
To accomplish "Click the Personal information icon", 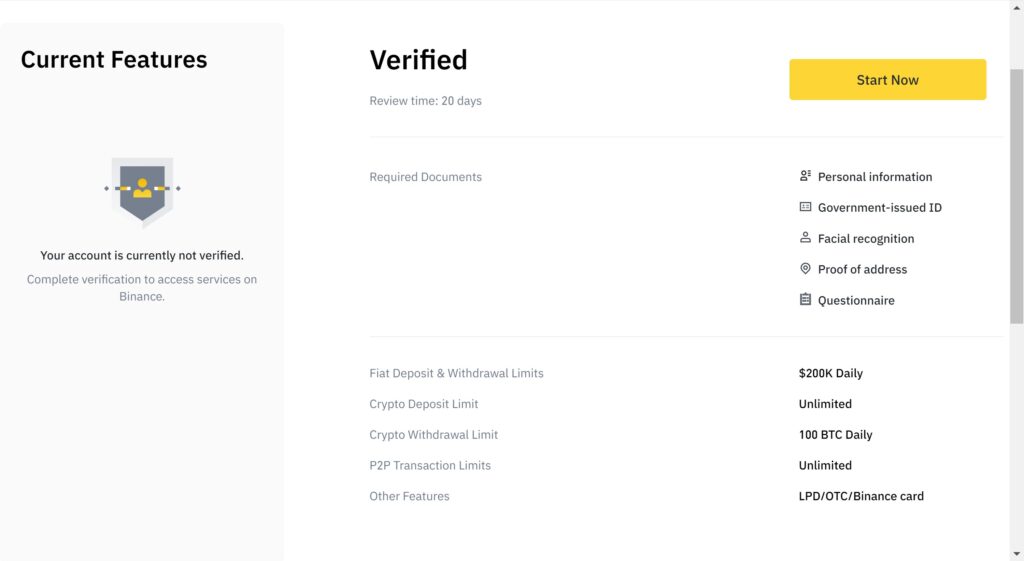I will point(805,176).
